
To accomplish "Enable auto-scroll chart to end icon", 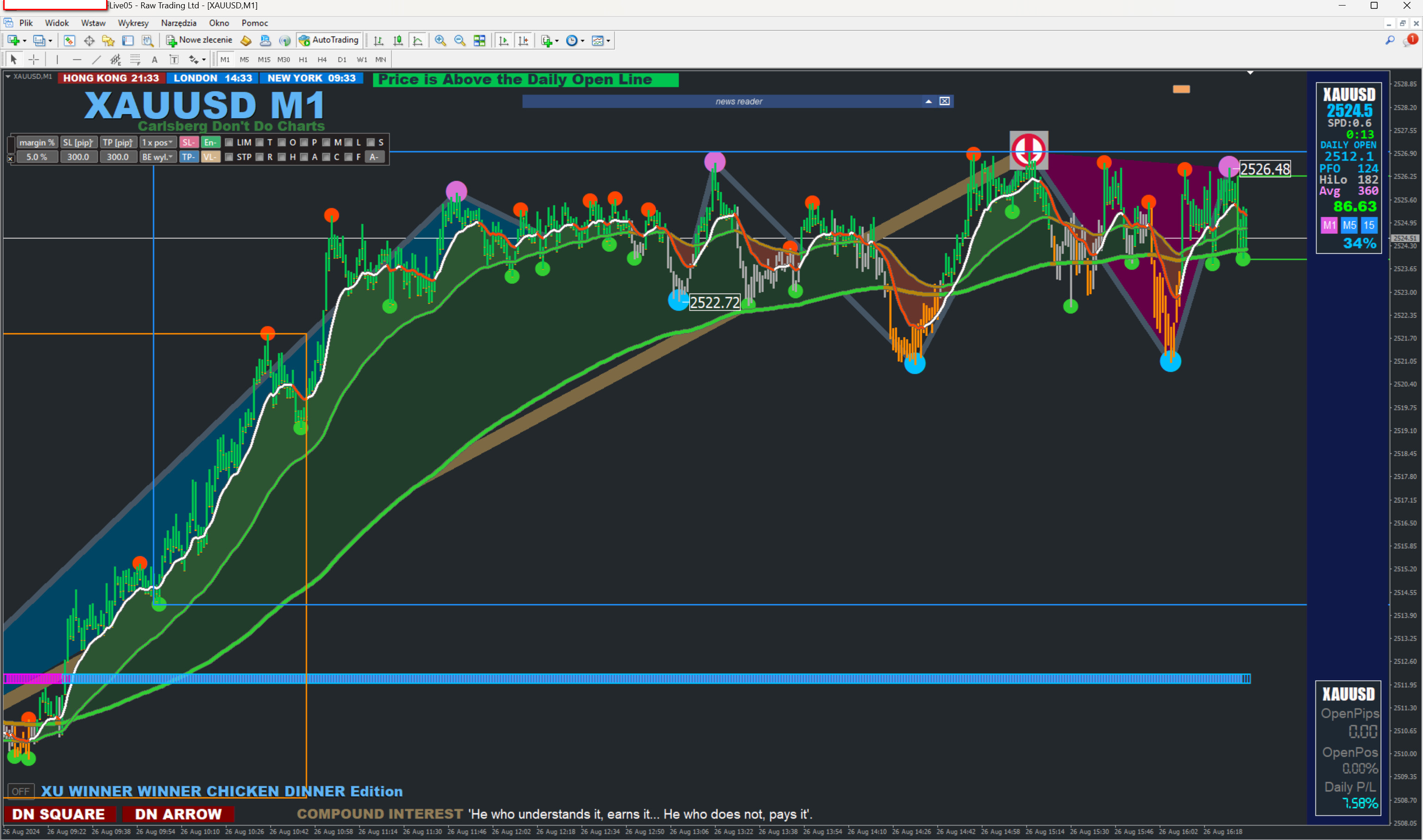I will click(x=504, y=40).
